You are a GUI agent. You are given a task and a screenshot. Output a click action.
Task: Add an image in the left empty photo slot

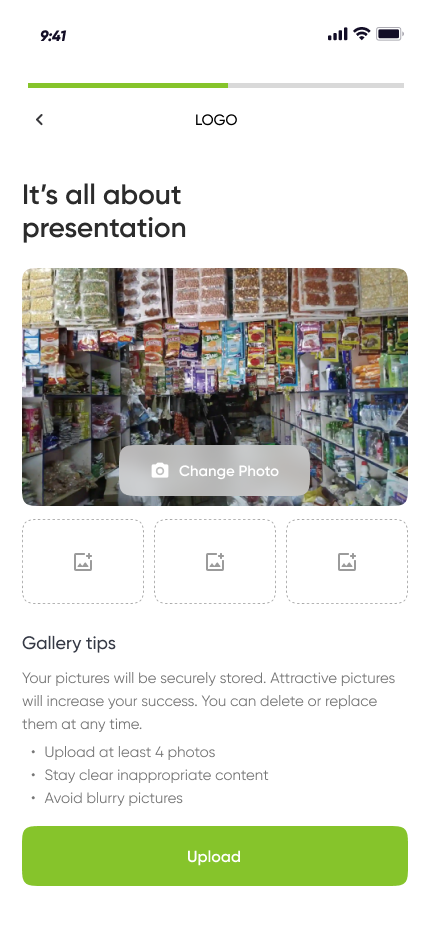click(83, 561)
